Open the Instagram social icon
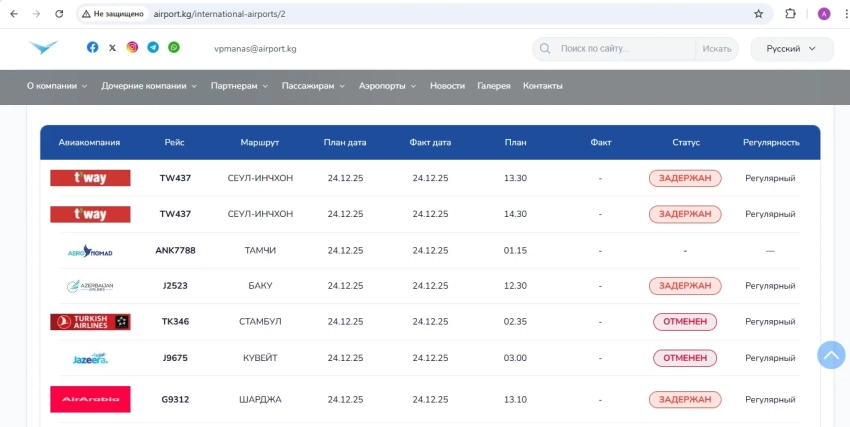 click(132, 48)
